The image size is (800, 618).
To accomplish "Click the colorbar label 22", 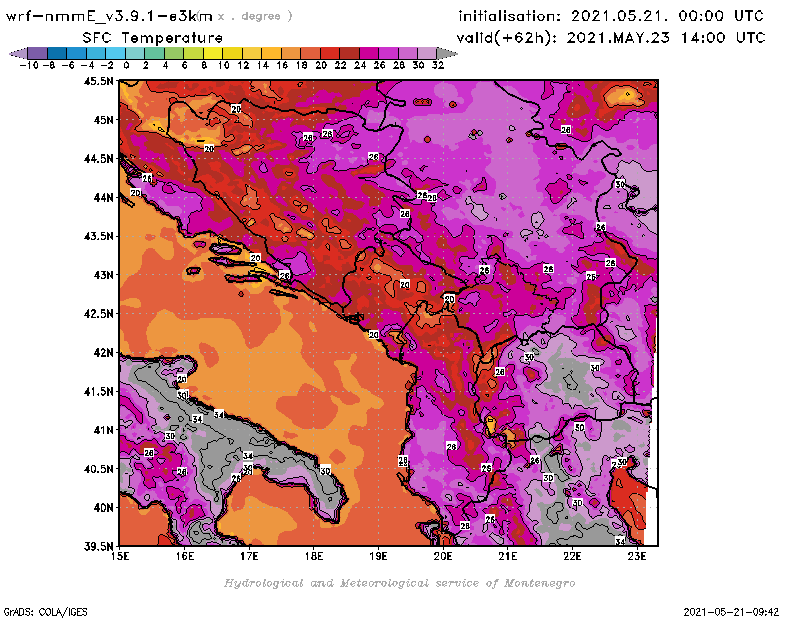I will (x=340, y=65).
